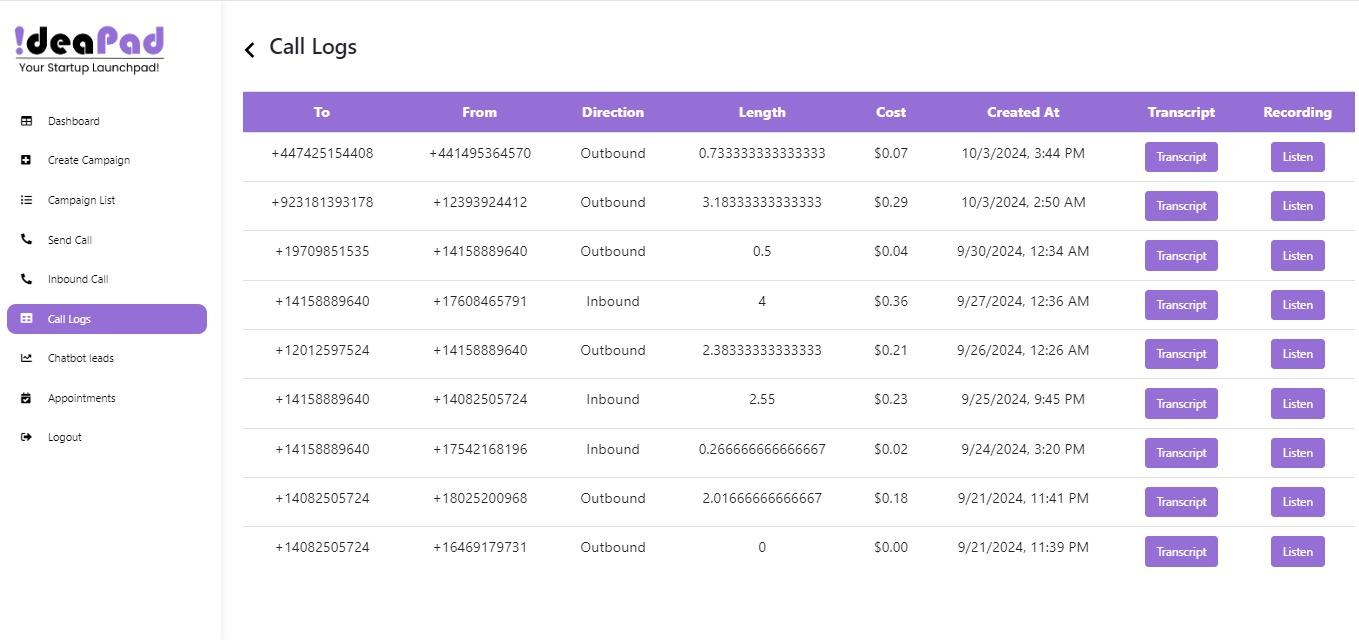Viewport: 1359px width, 640px height.
Task: Click the Create Campaign plus icon
Action: pos(26,160)
